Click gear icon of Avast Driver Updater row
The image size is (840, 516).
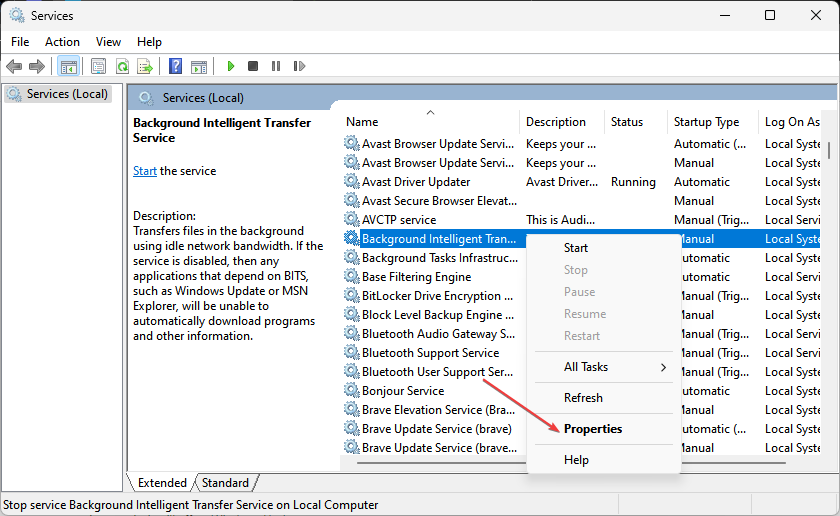pyautogui.click(x=351, y=182)
